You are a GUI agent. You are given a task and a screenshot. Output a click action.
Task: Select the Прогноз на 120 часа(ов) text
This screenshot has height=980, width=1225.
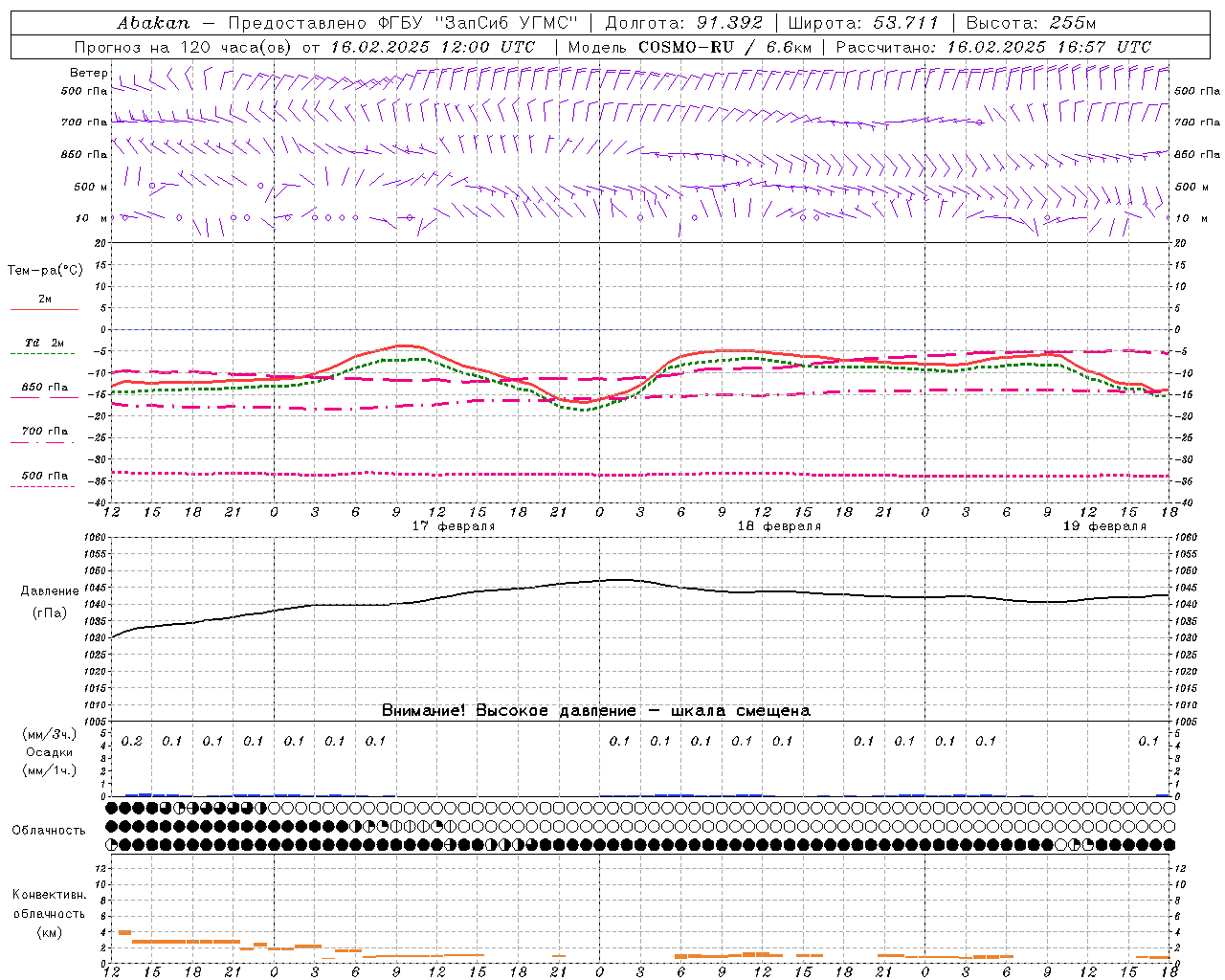point(184,47)
